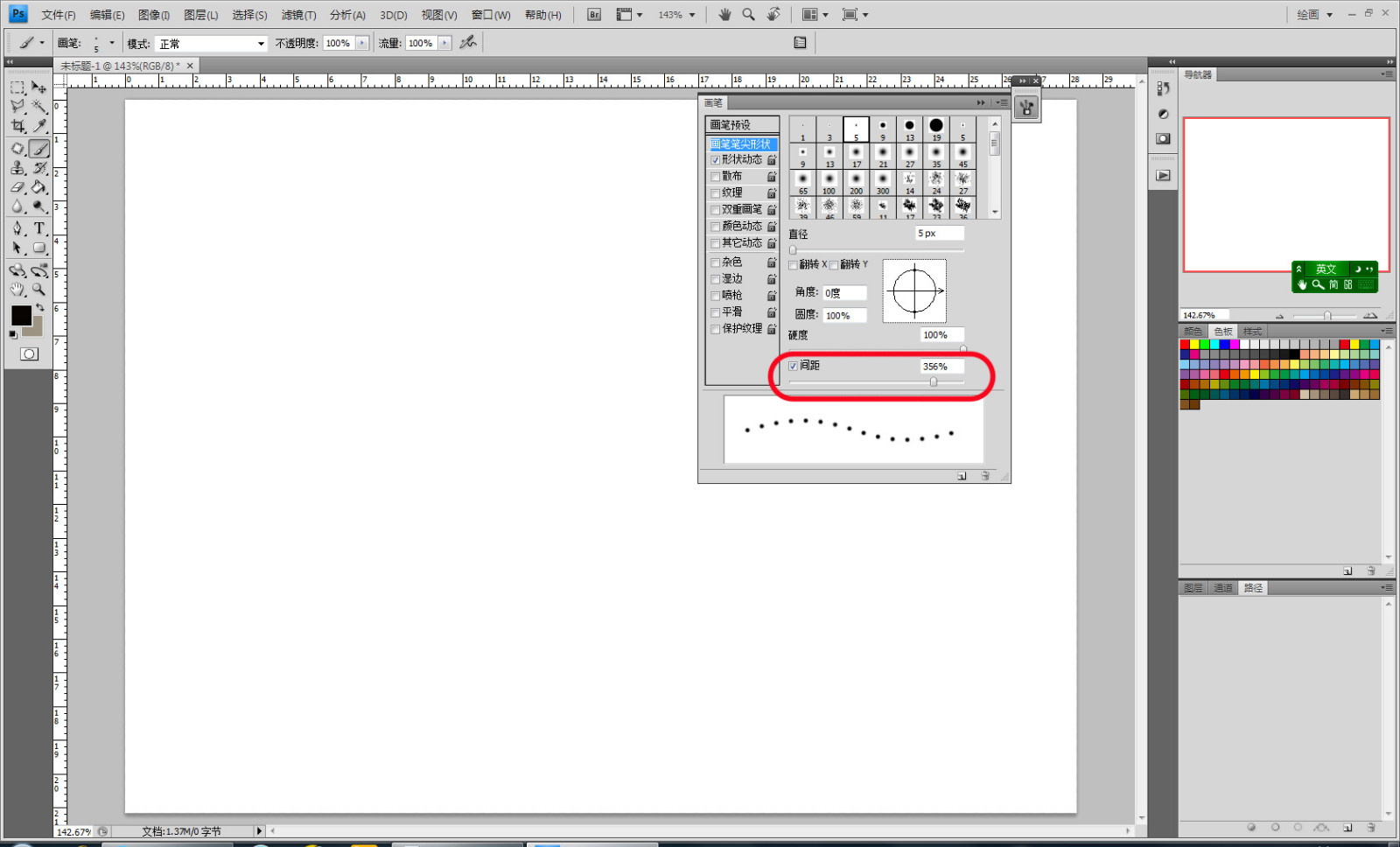Enable the 颜色动态 color dynamics checkbox
1400x847 pixels.
(716, 227)
